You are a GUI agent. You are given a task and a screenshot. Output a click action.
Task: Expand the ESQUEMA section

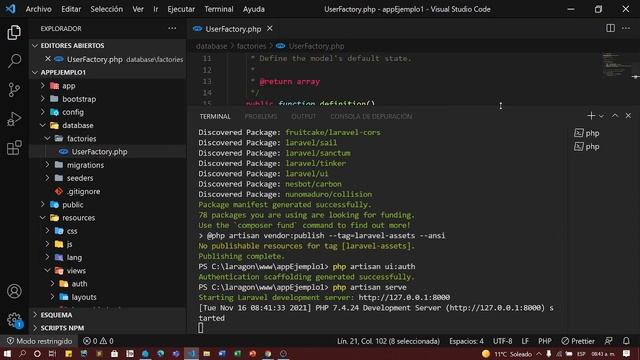tap(108, 315)
